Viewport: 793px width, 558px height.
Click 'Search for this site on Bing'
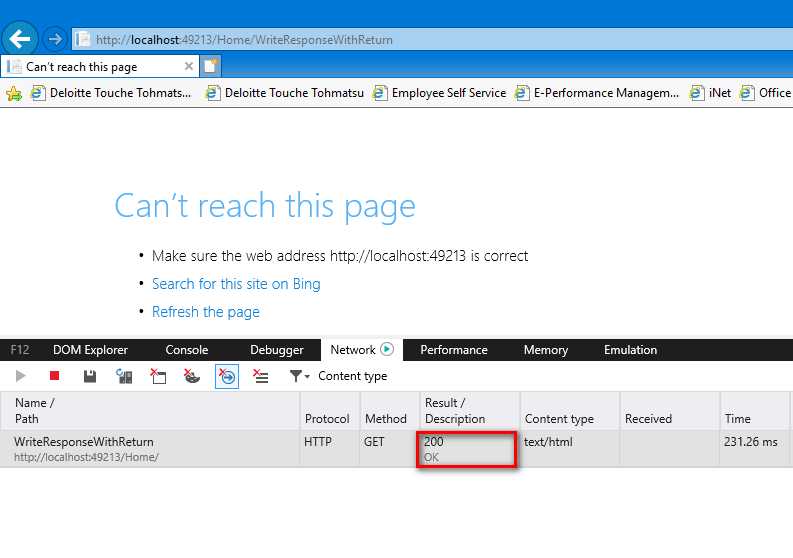(x=236, y=284)
